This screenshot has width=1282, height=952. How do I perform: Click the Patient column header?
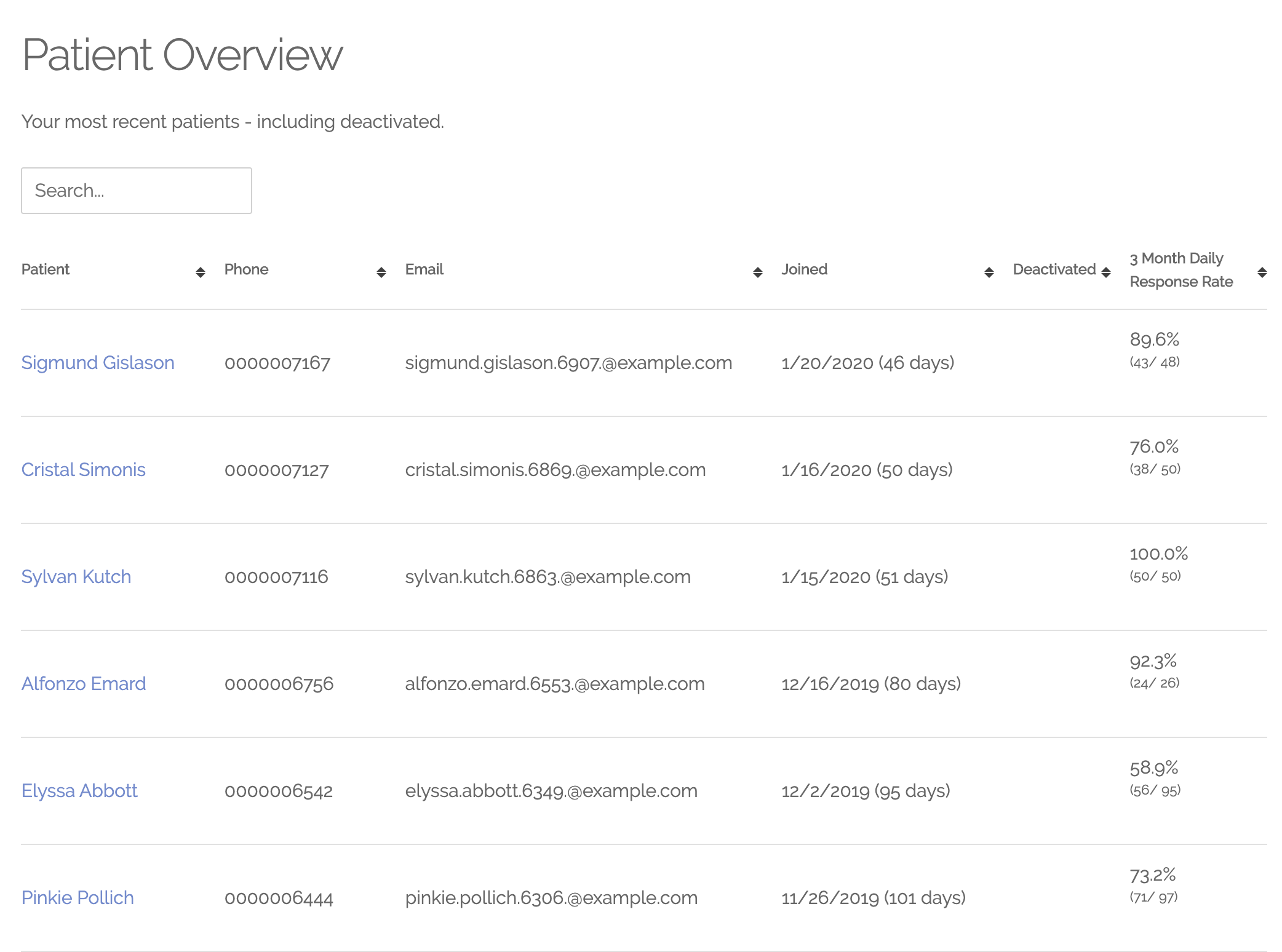tap(46, 269)
